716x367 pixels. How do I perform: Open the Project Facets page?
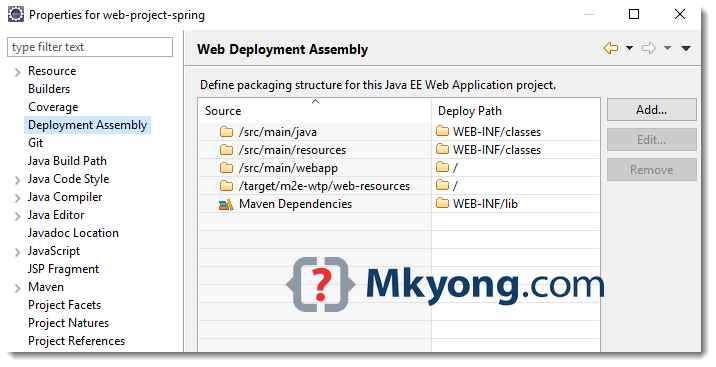click(x=64, y=304)
